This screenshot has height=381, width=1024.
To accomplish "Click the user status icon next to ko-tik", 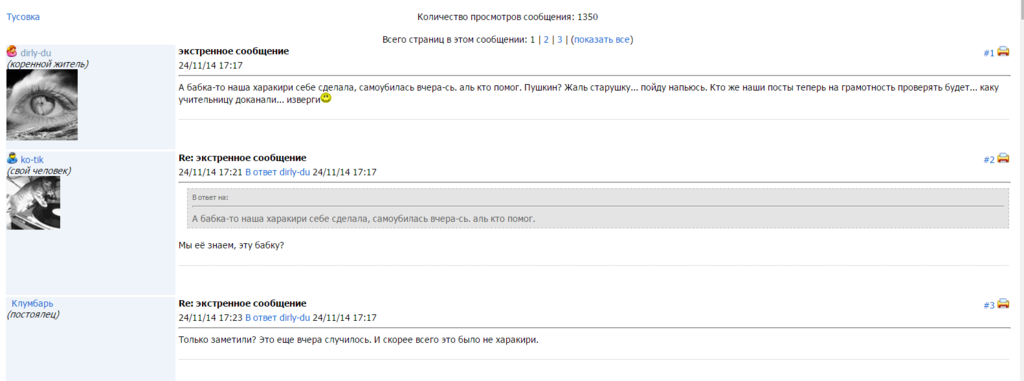I will pos(12,159).
